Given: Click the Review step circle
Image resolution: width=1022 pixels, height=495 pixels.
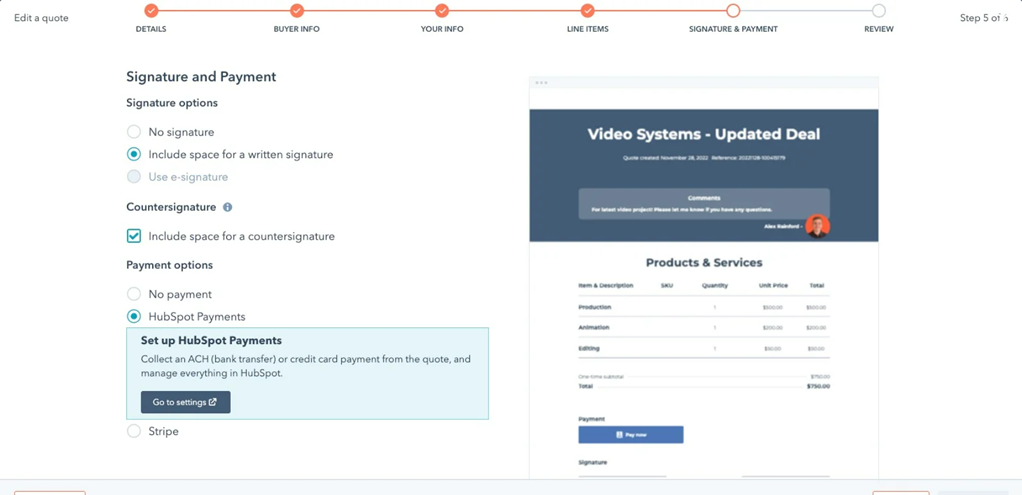Looking at the screenshot, I should pos(878,11).
